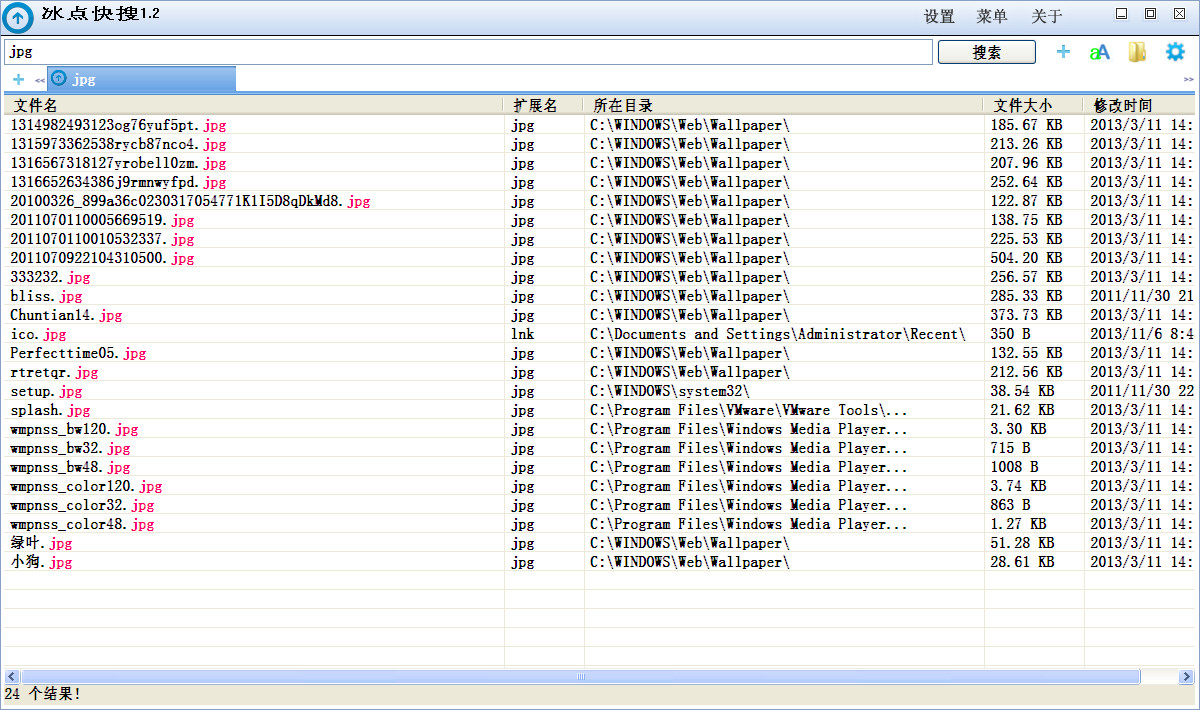The width and height of the screenshot is (1200, 710).
Task: Select file 1316567318127yrobell0zm.jpg
Action: pyautogui.click(x=118, y=163)
